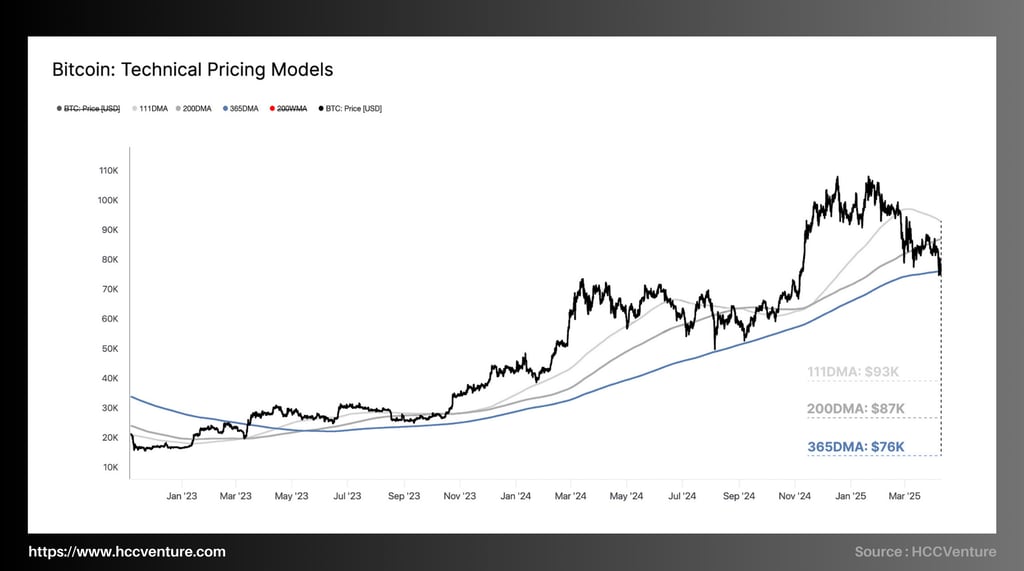Image resolution: width=1024 pixels, height=571 pixels.
Task: Click the Jan '23 x-axis label
Action: point(182,496)
